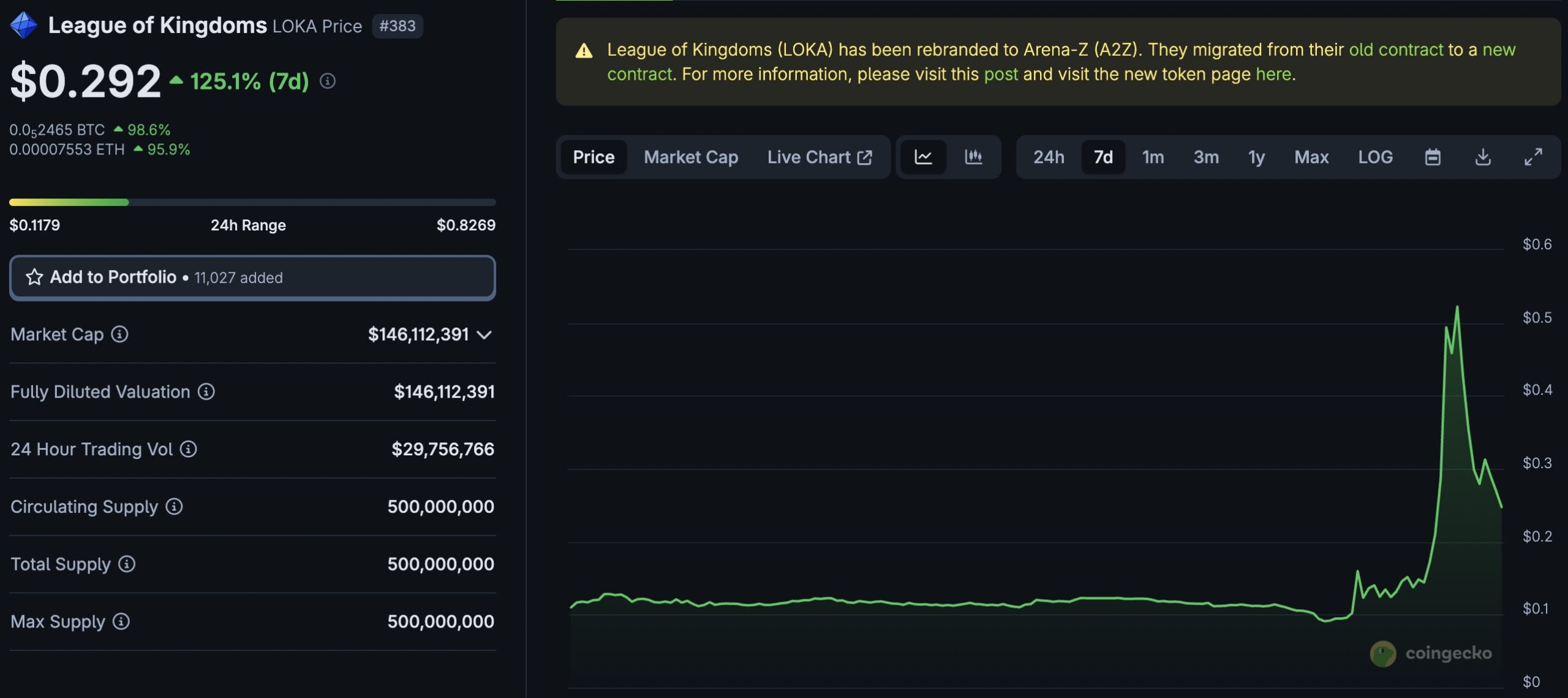Image resolution: width=1568 pixels, height=698 pixels.
Task: Select the Max time range
Action: pos(1311,157)
